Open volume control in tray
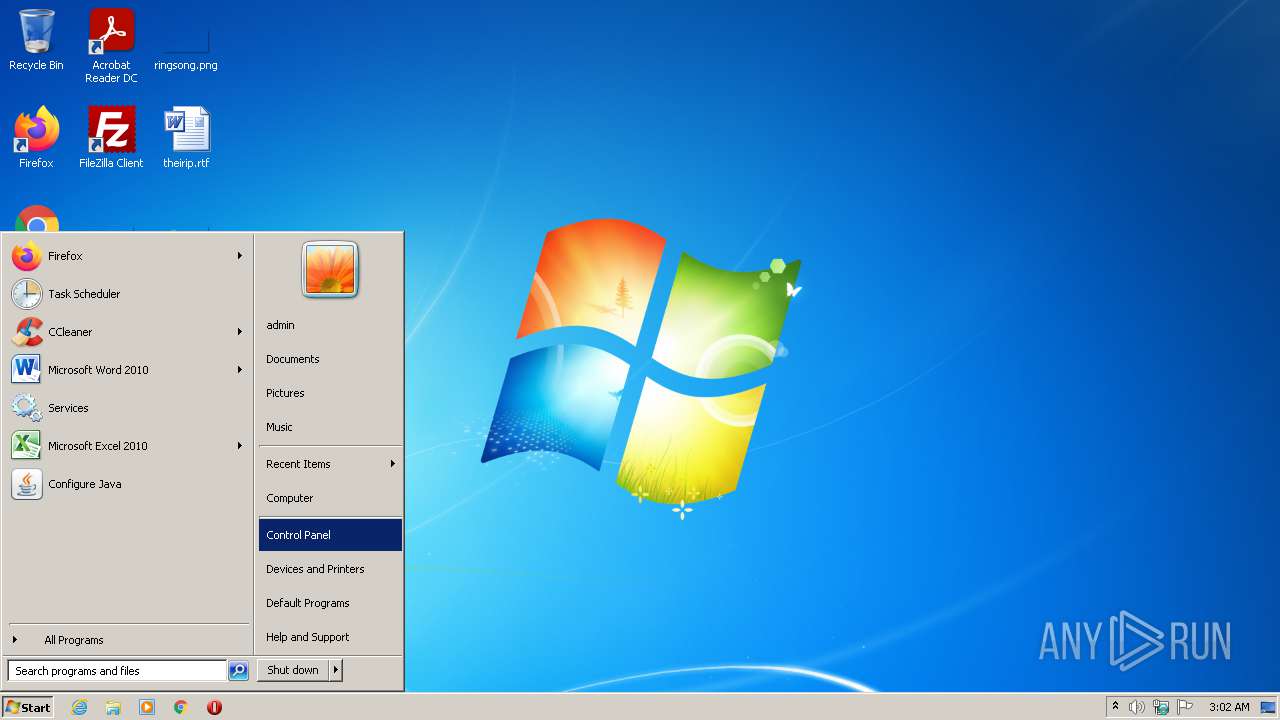 pyautogui.click(x=1137, y=707)
